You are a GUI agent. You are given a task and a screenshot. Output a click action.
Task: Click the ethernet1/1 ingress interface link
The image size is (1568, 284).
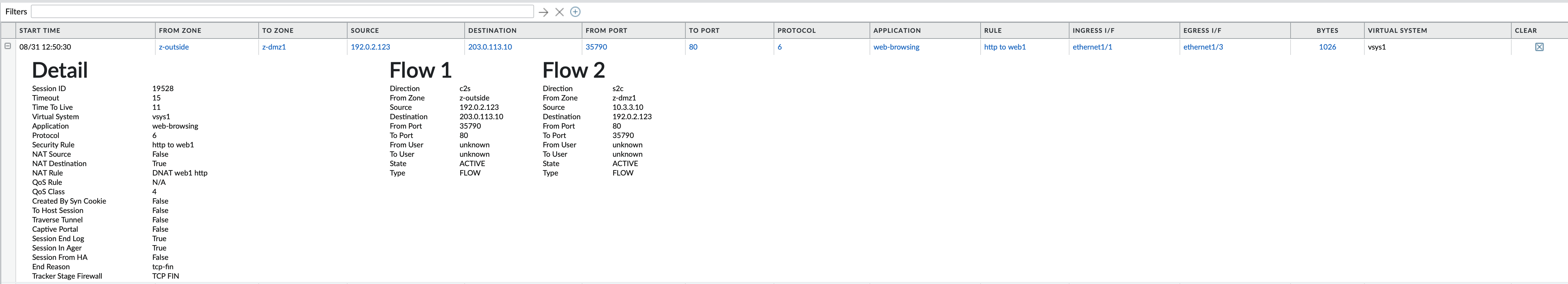[1092, 47]
